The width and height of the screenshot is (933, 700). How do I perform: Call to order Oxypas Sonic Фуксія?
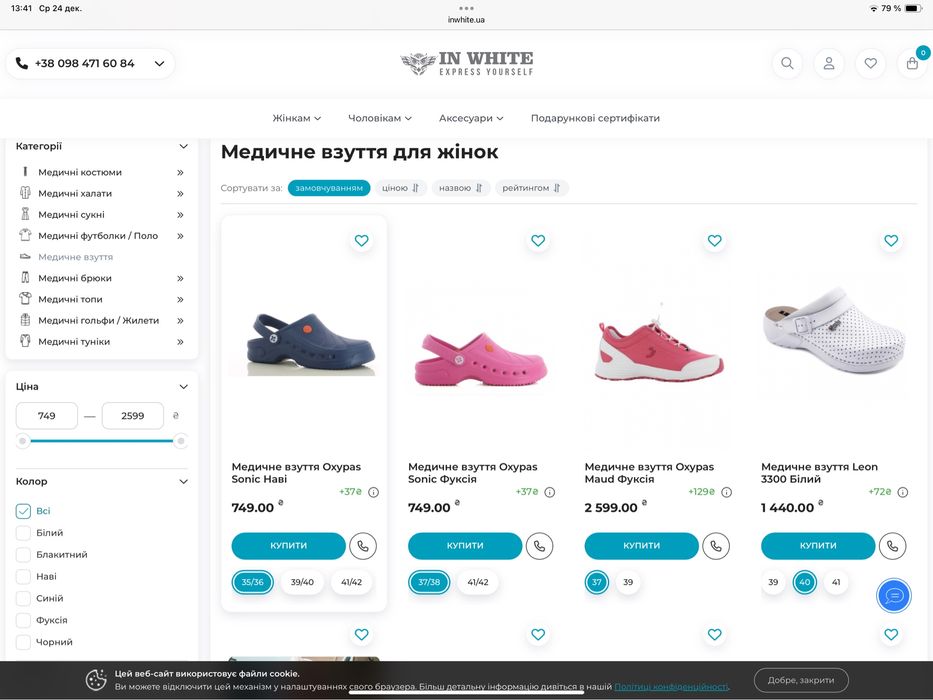tap(539, 546)
